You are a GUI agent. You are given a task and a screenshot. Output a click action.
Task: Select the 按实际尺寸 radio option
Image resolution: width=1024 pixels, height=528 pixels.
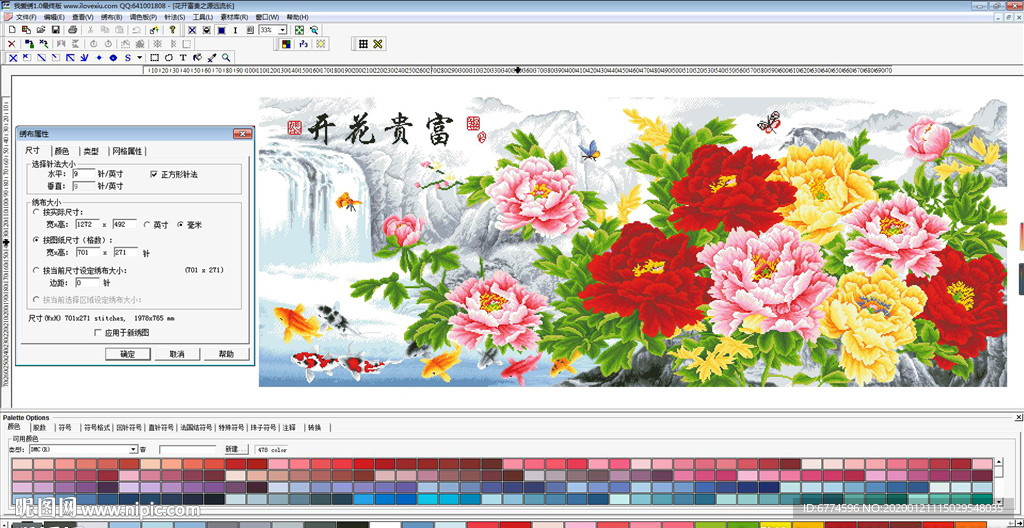[x=36, y=212]
